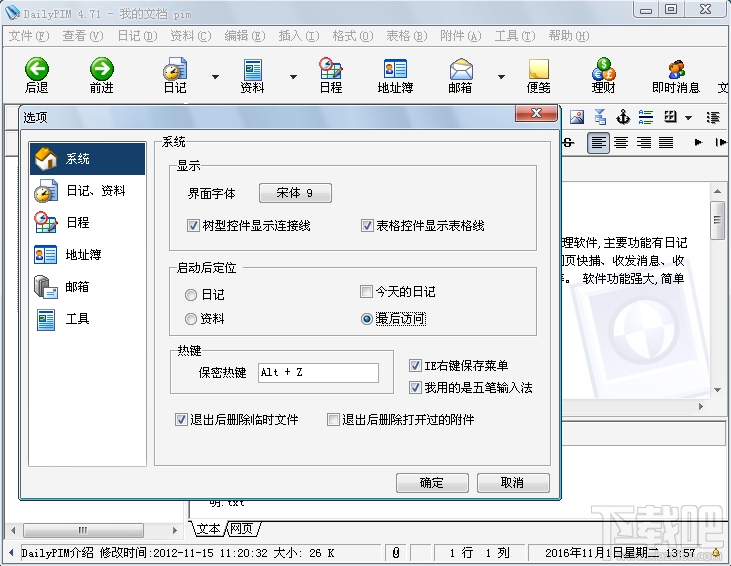Open the 日程 schedule toolbar icon
The width and height of the screenshot is (731, 566).
pyautogui.click(x=331, y=69)
